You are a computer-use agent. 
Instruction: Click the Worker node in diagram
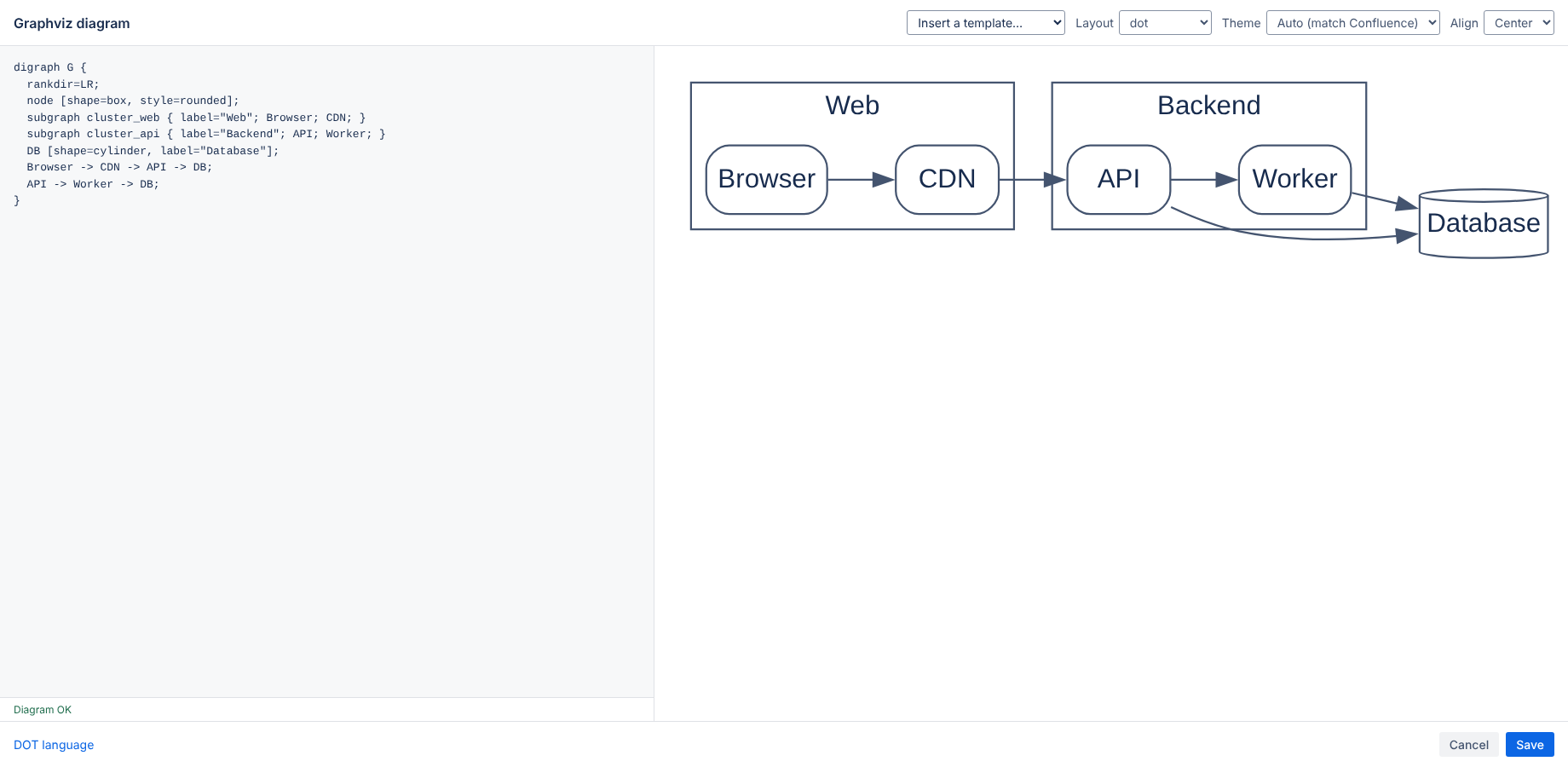1294,180
